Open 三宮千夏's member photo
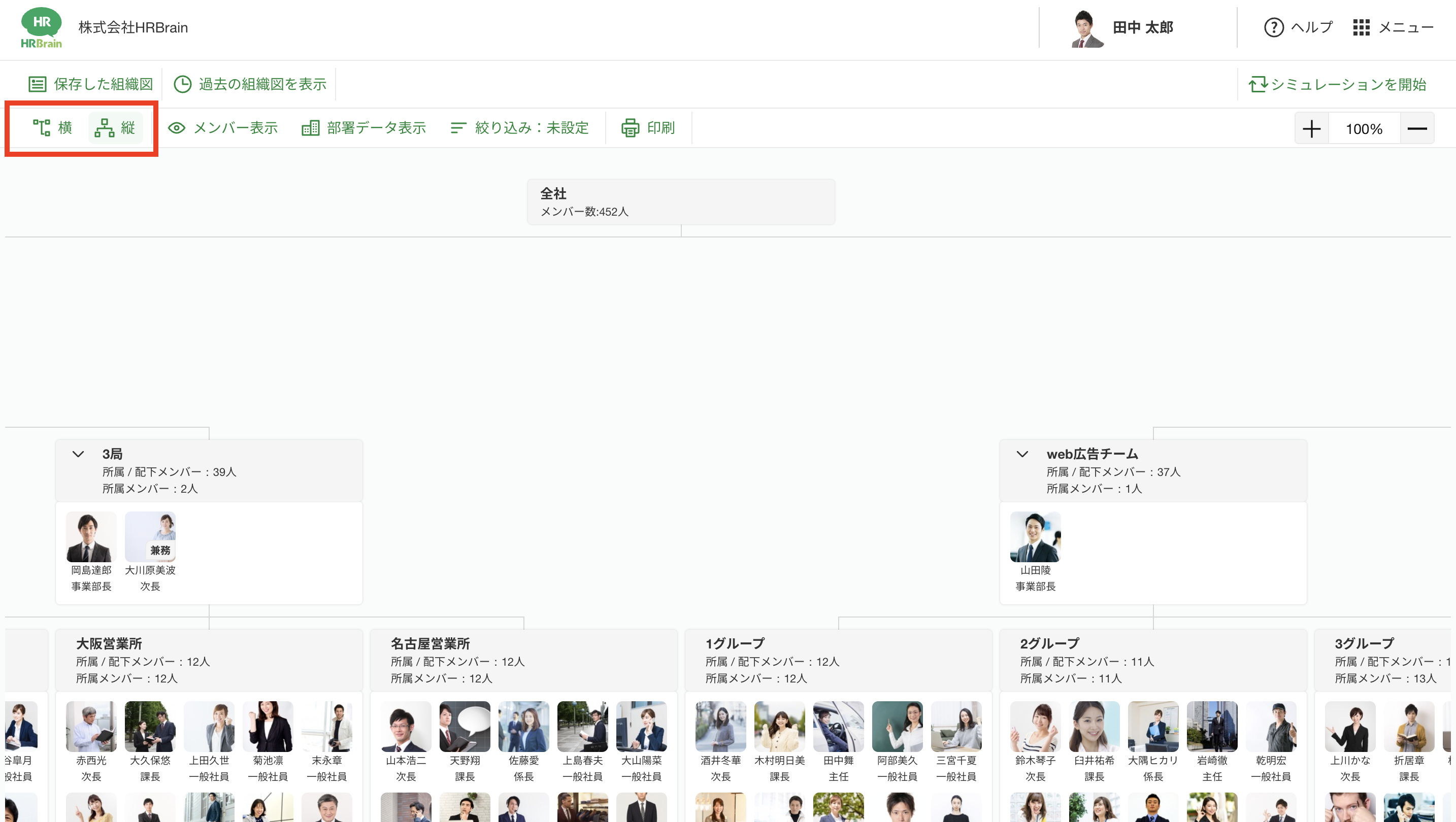The image size is (1456, 822). [956, 727]
